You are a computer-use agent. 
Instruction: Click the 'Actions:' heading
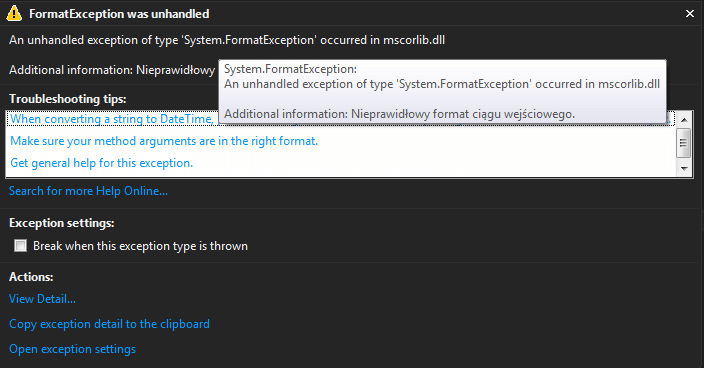(x=31, y=277)
